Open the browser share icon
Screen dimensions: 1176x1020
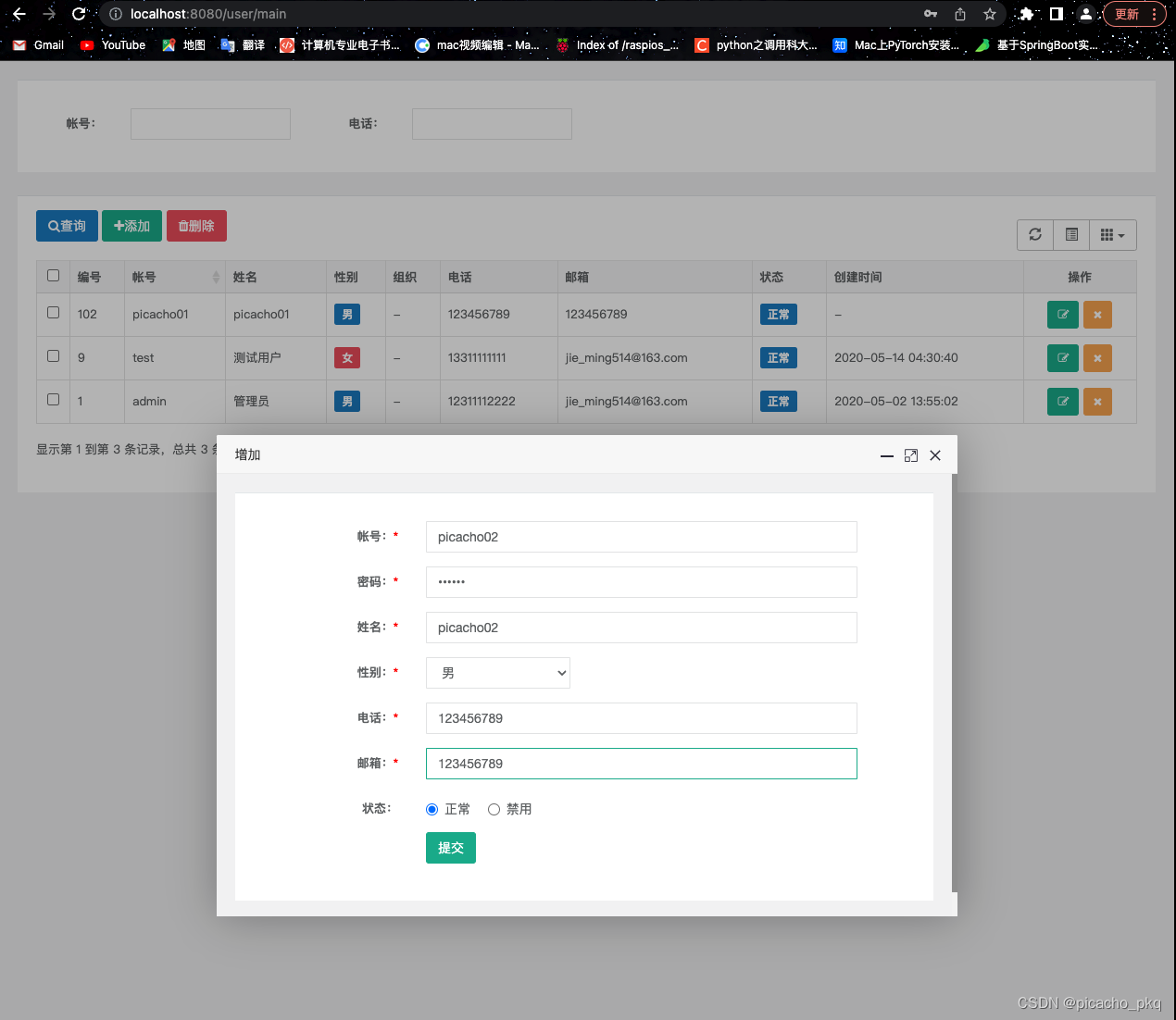(x=960, y=14)
